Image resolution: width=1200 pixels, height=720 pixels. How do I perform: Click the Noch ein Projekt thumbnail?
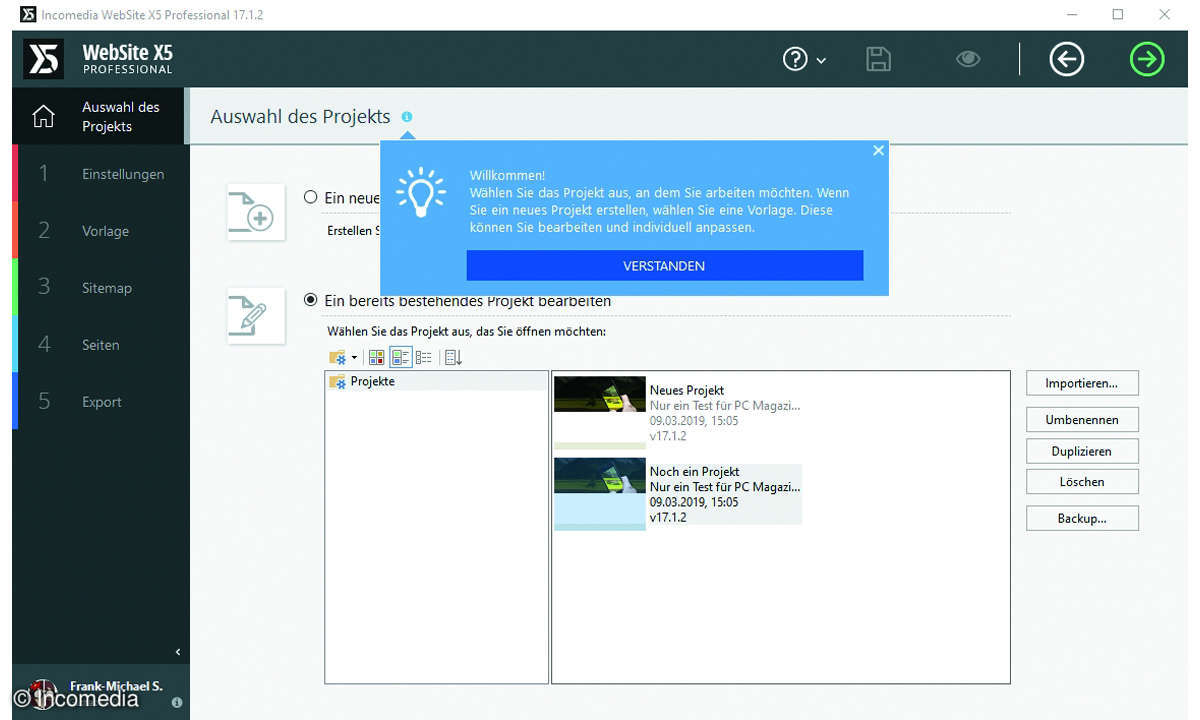599,494
